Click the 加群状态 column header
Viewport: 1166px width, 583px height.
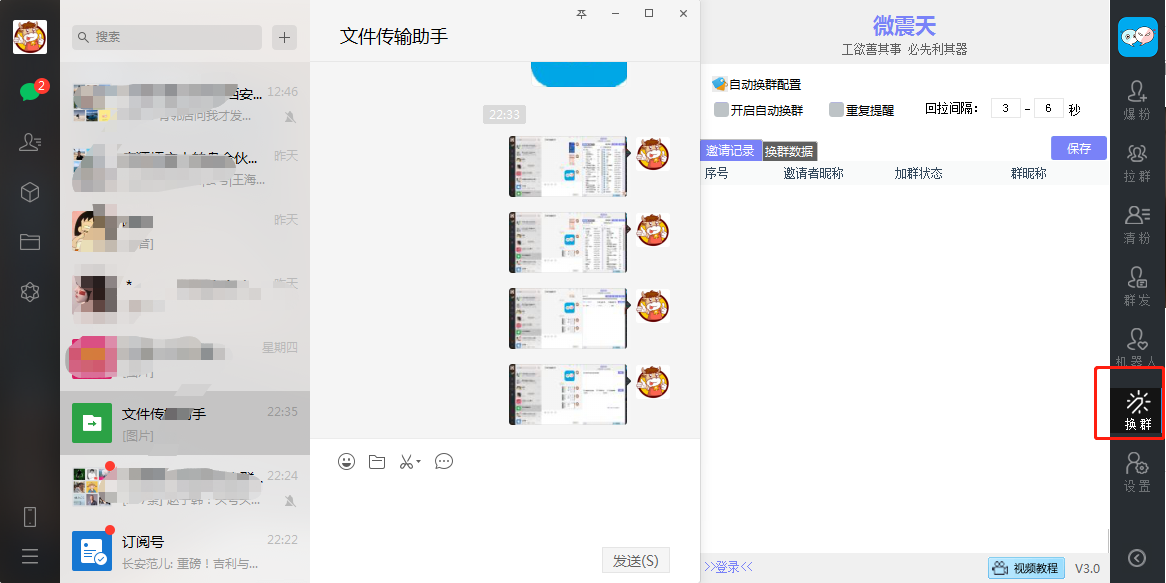coord(918,173)
